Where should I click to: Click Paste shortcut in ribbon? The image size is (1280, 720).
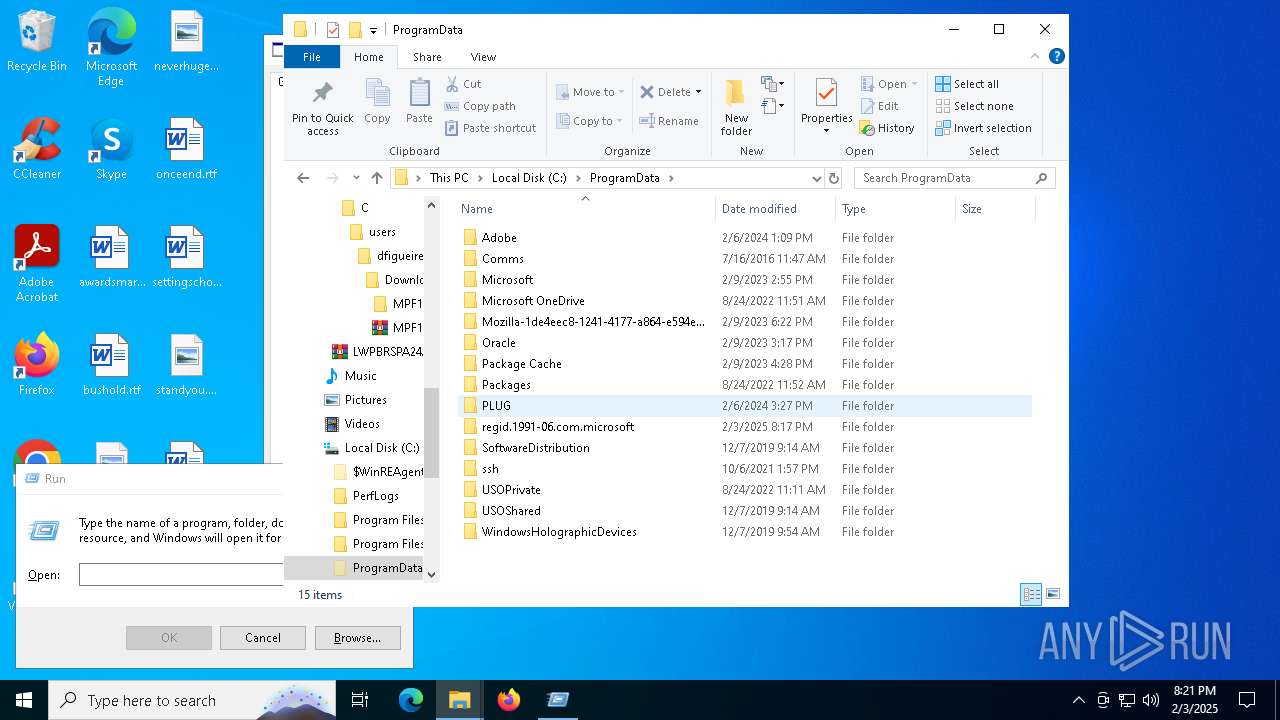click(x=491, y=128)
